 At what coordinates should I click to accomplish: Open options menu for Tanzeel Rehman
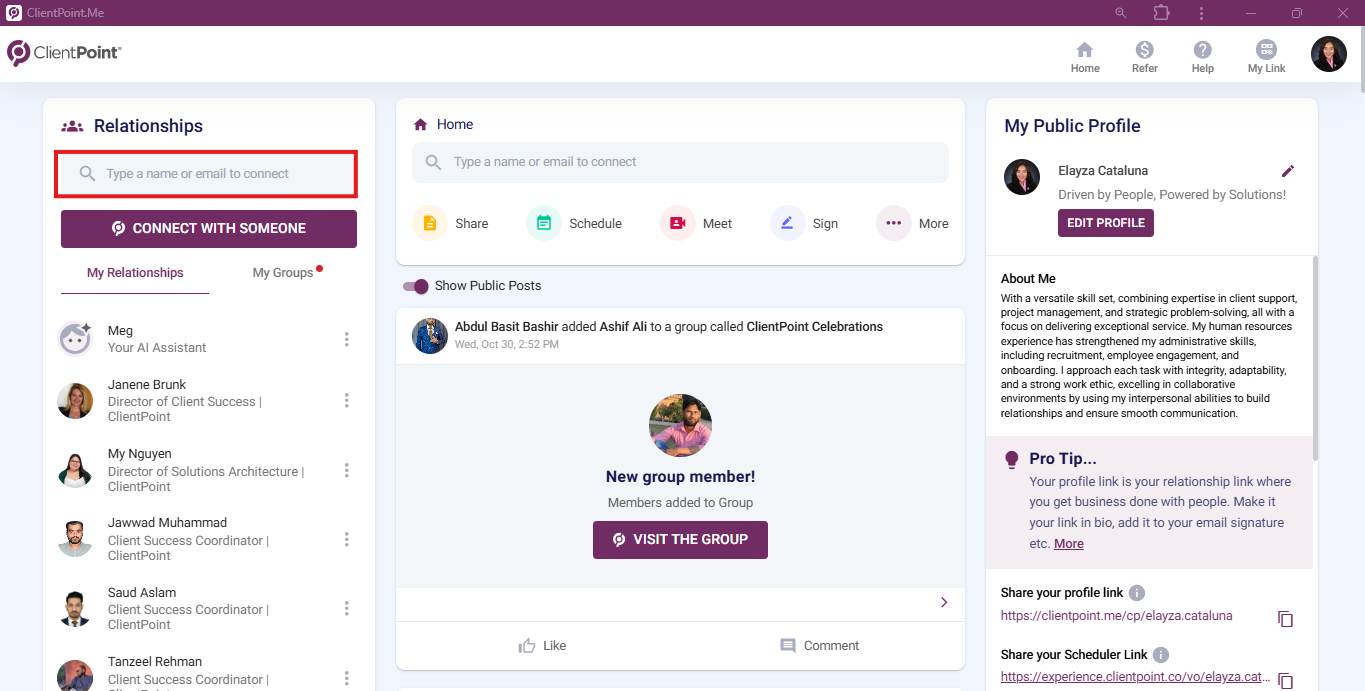click(347, 677)
